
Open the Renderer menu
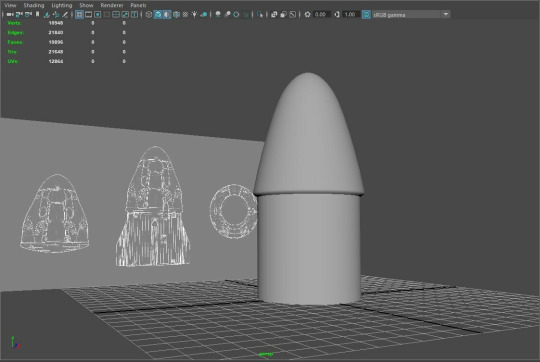tap(112, 5)
